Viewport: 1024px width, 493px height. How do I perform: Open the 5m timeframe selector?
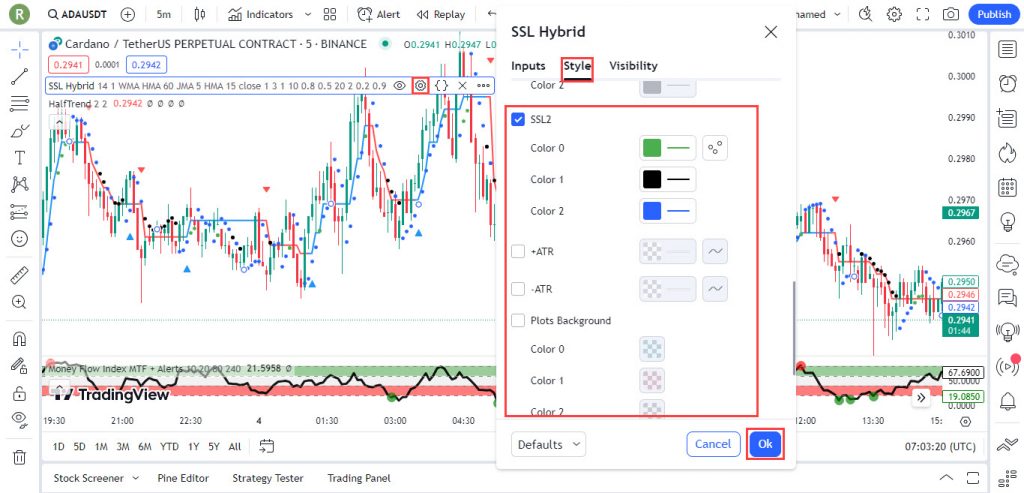(163, 14)
